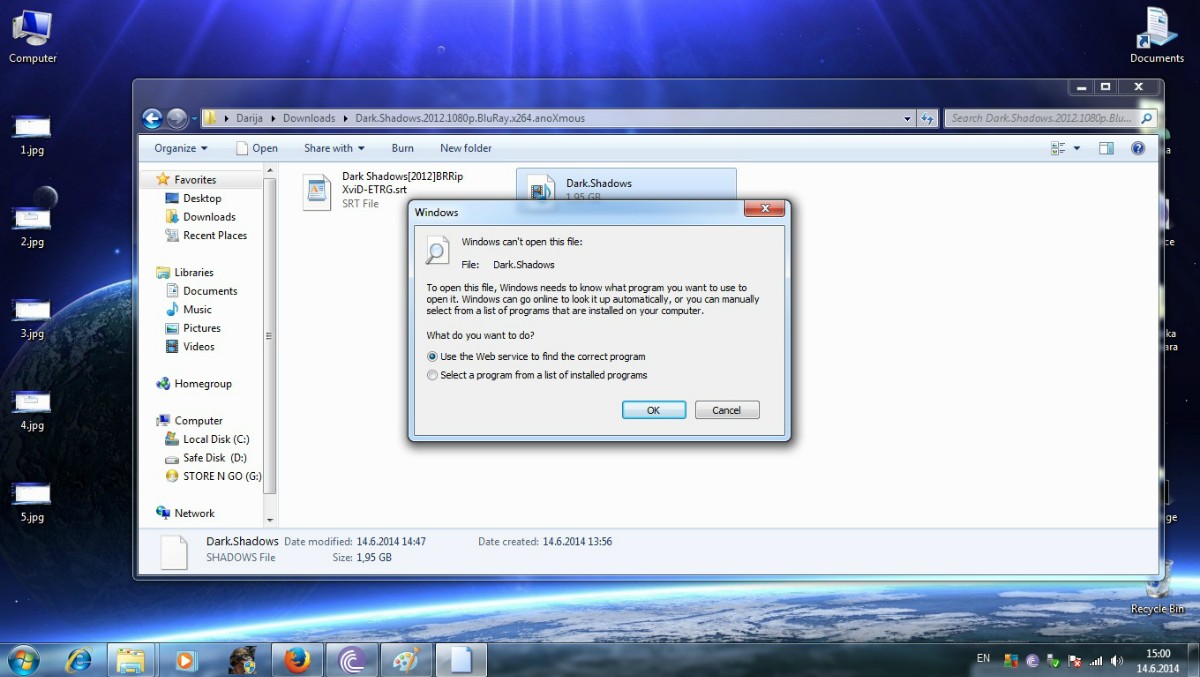Viewport: 1200px width, 677px height.
Task: Click the search magnifier icon
Action: [1147, 118]
